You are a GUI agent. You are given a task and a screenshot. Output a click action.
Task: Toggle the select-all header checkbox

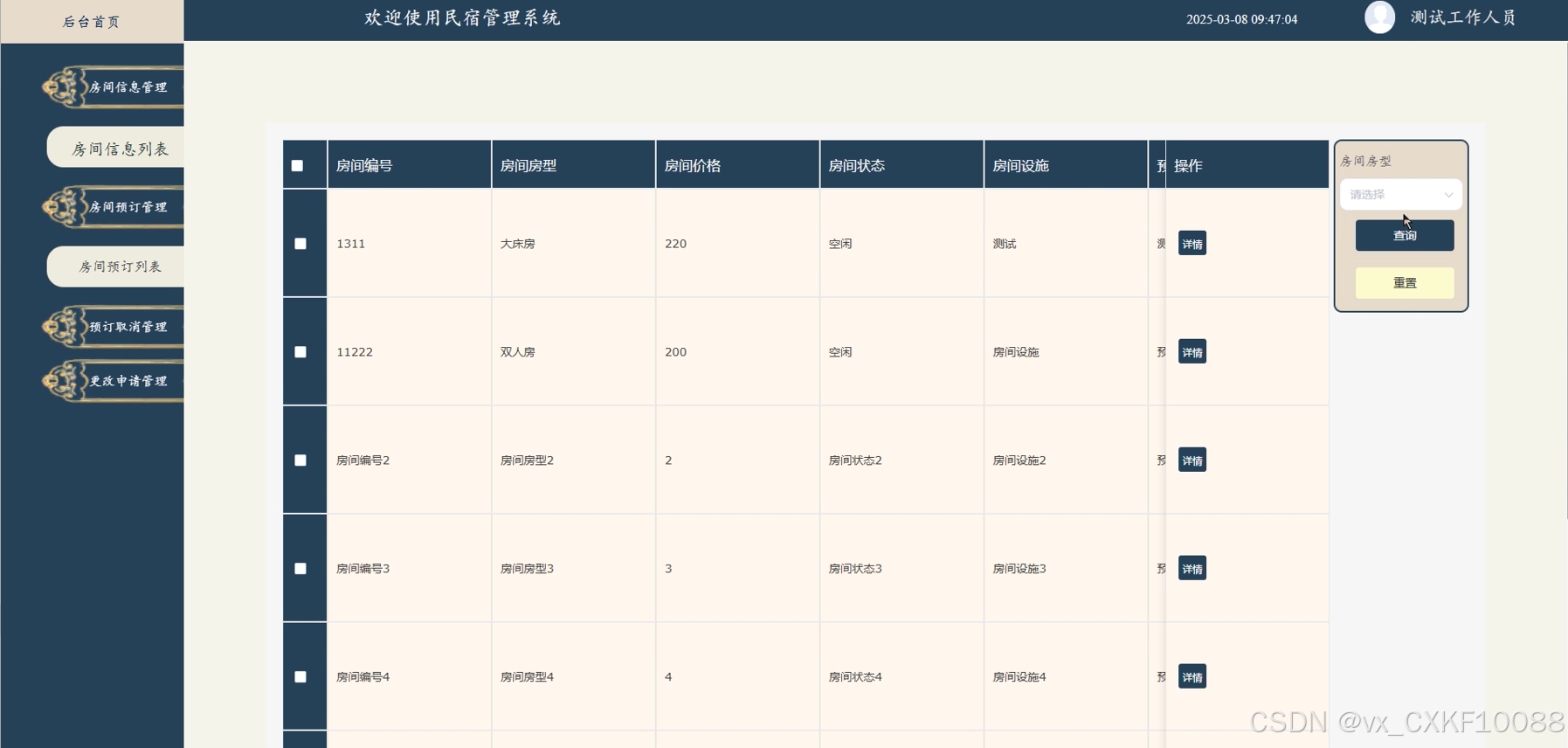coord(297,166)
